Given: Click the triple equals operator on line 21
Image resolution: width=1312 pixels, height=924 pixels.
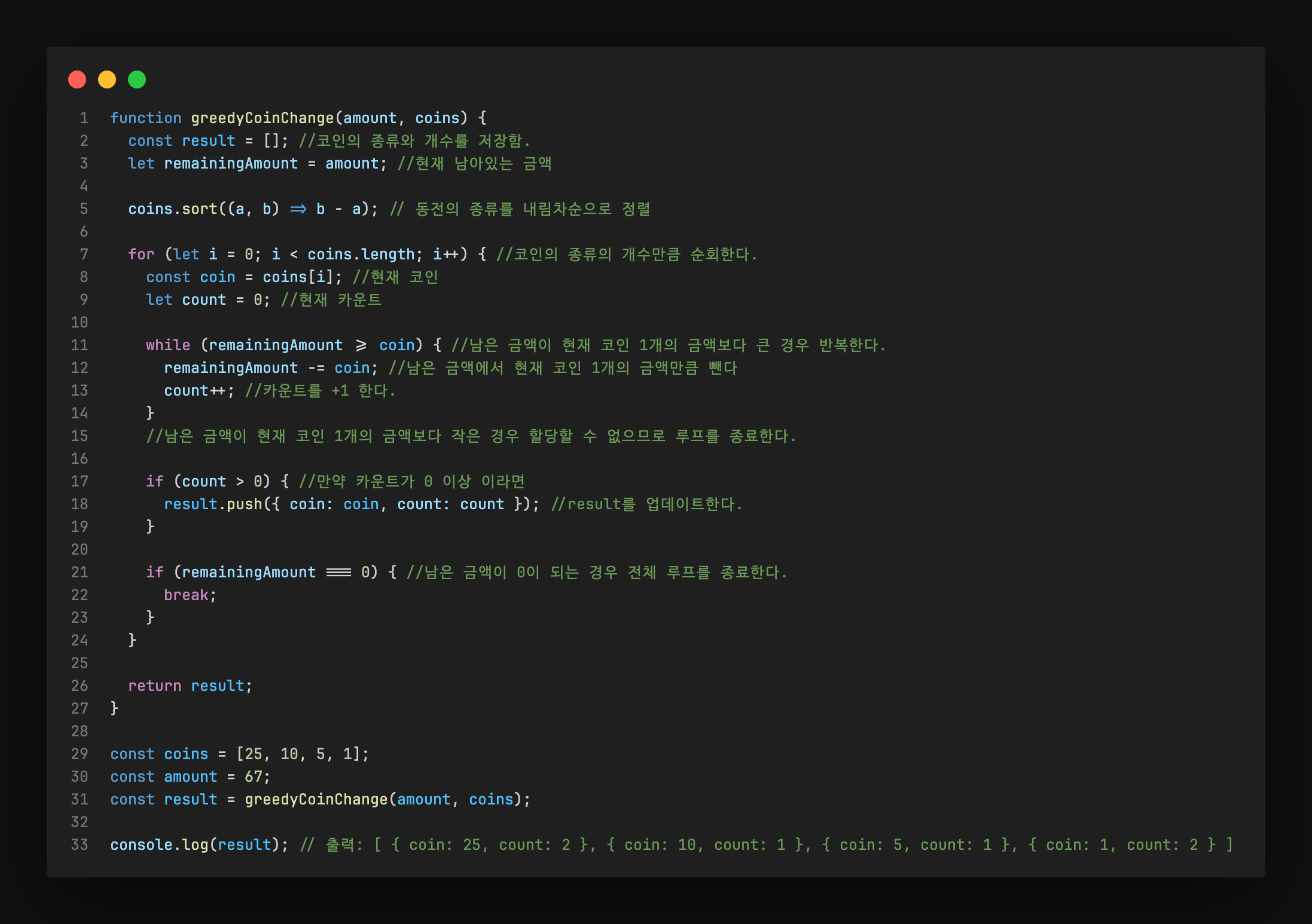Looking at the screenshot, I should (x=338, y=572).
